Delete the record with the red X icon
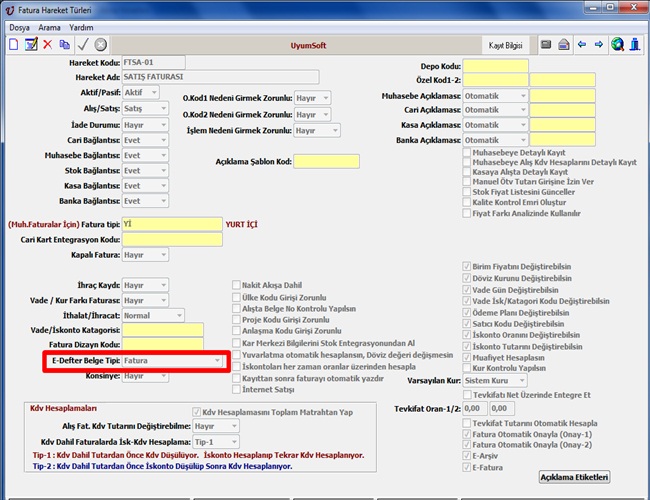Screen dimensions: 650x500 (x=48, y=44)
